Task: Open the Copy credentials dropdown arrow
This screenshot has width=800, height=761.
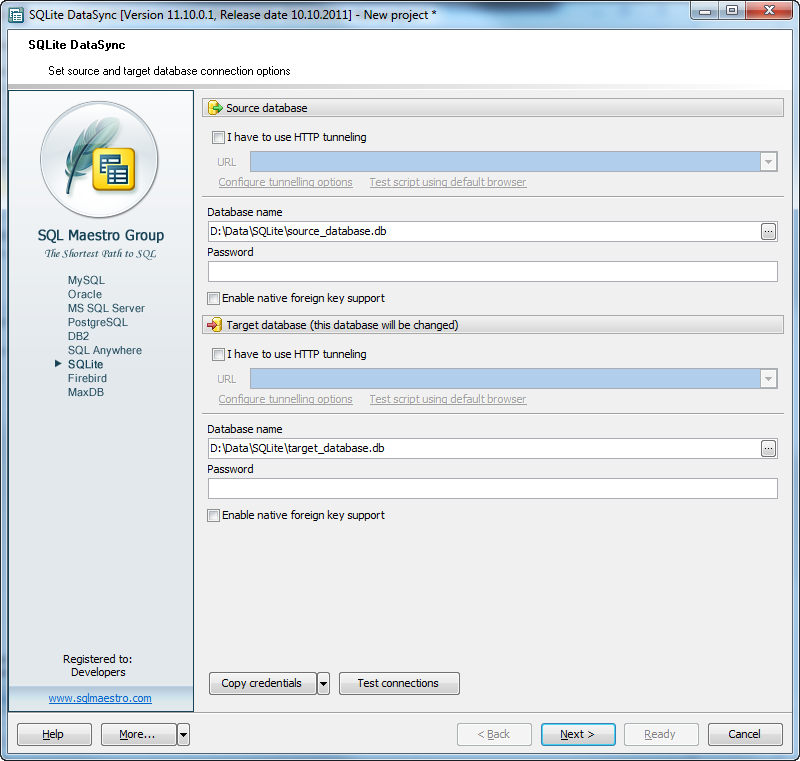Action: point(323,684)
